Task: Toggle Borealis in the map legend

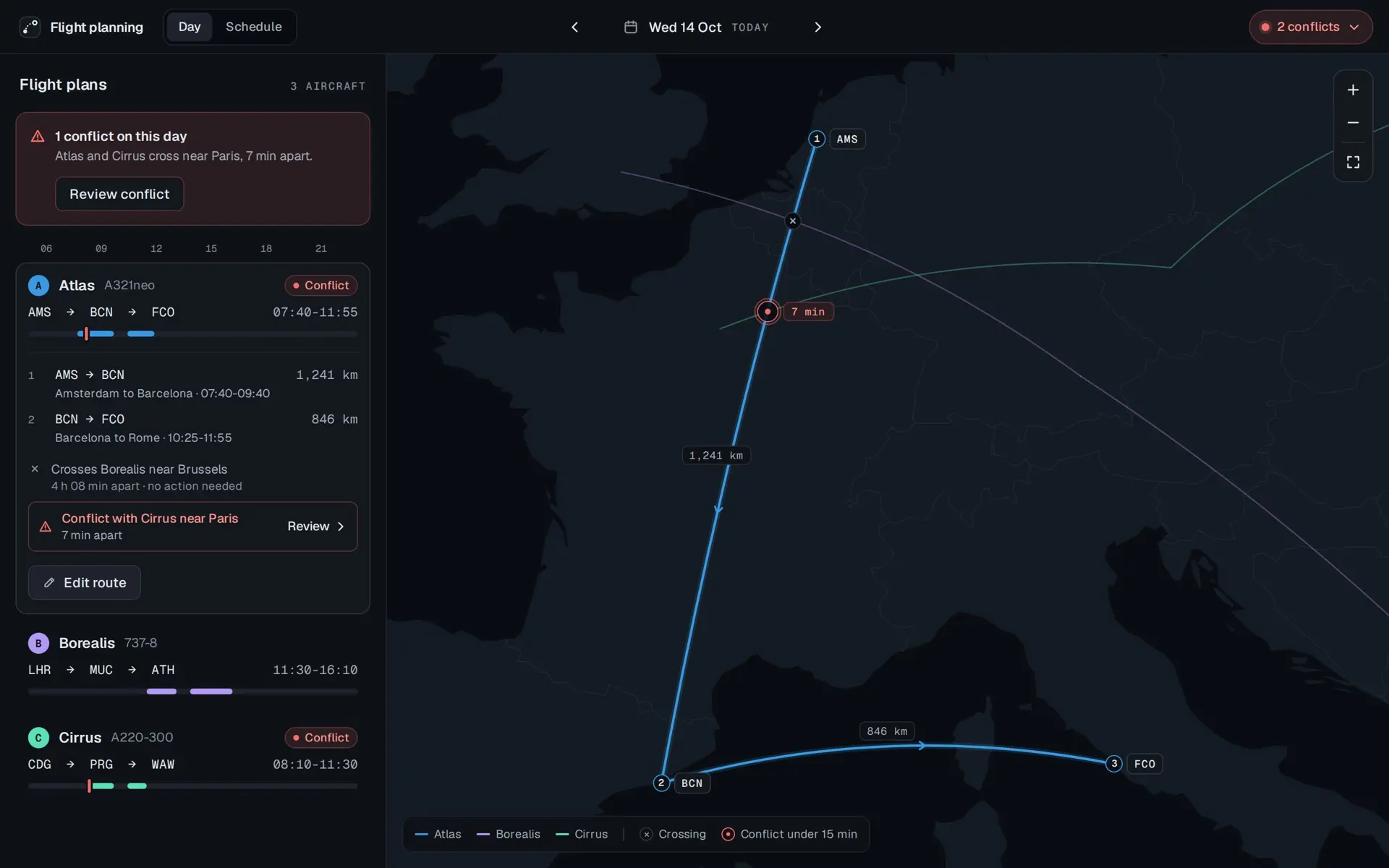Action: 509,834
